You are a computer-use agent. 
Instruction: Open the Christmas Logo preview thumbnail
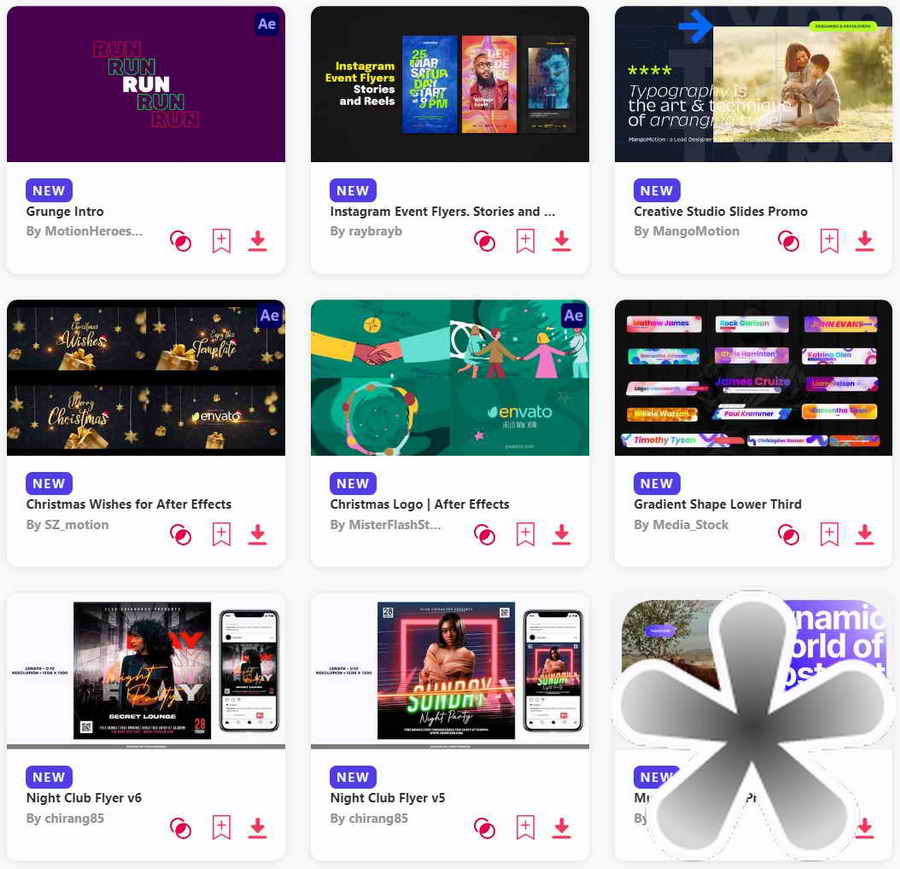pos(450,378)
